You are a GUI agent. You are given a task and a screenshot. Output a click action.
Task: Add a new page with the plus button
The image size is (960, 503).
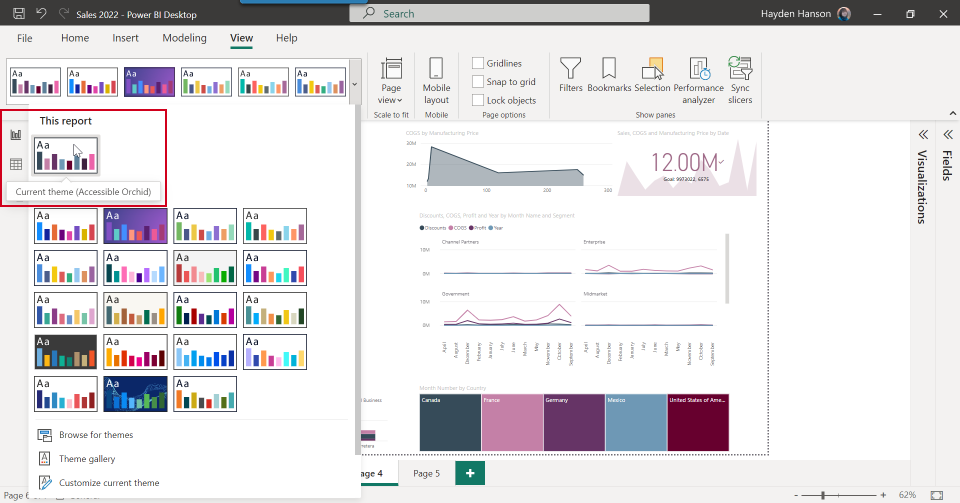click(470, 474)
